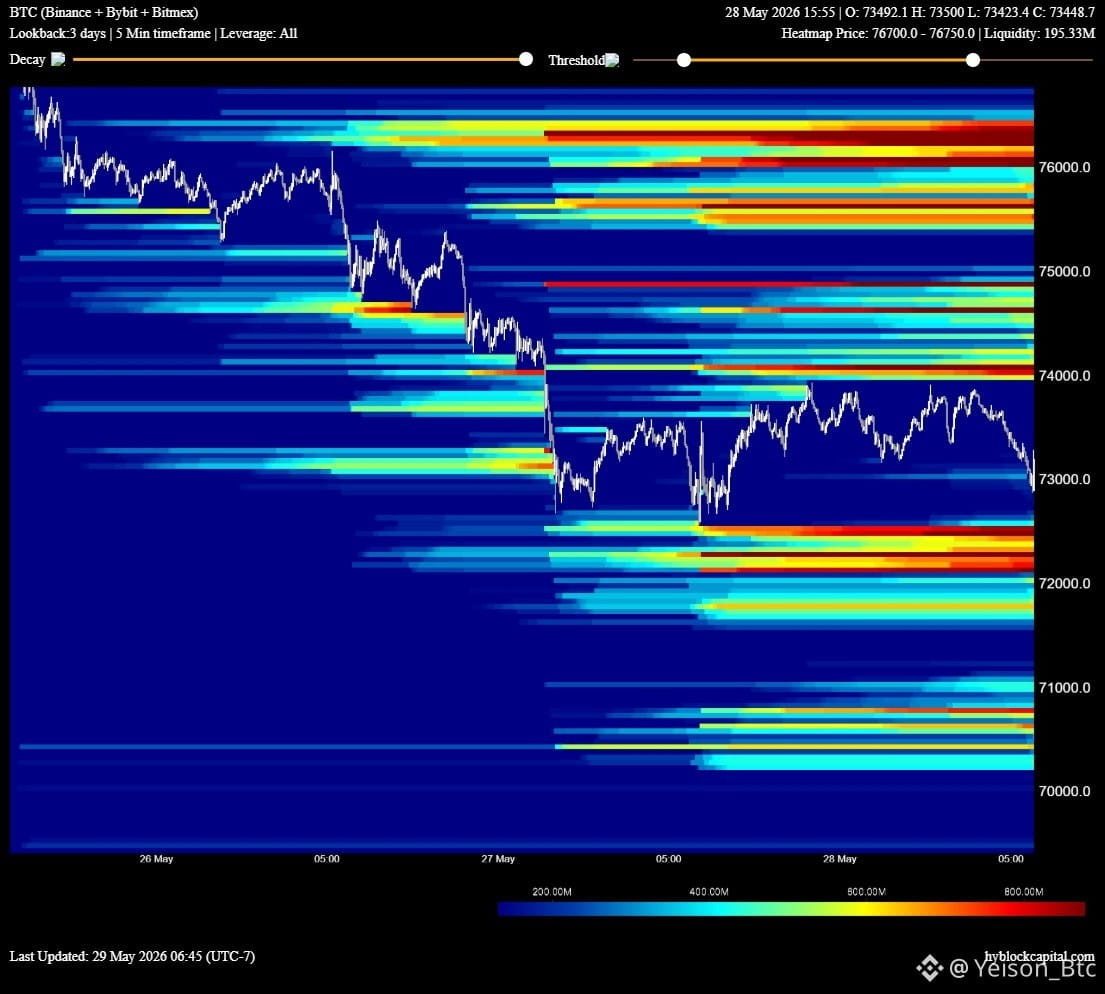Click the 70000.0 price axis label

[x=1064, y=791]
